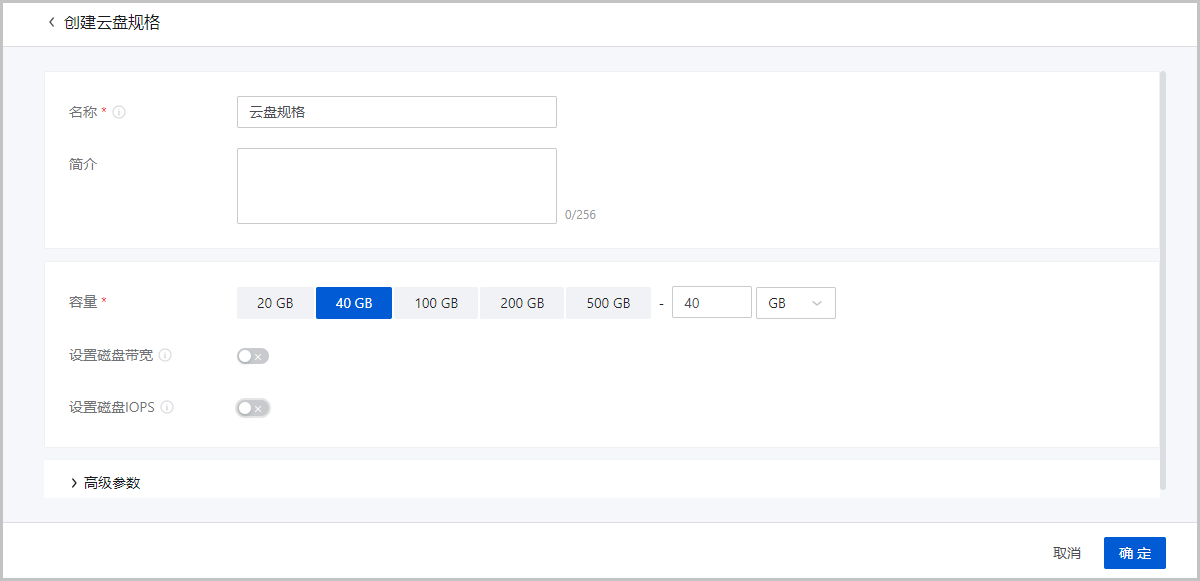Click into the 简介 description text area
Viewport: 1200px width, 581px height.
396,186
